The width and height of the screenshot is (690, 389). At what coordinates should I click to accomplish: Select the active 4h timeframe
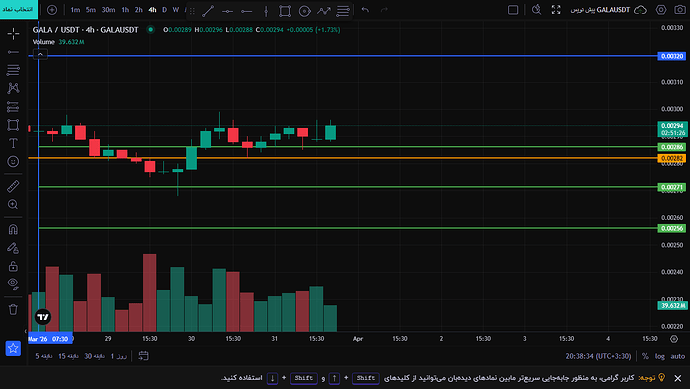tap(152, 10)
